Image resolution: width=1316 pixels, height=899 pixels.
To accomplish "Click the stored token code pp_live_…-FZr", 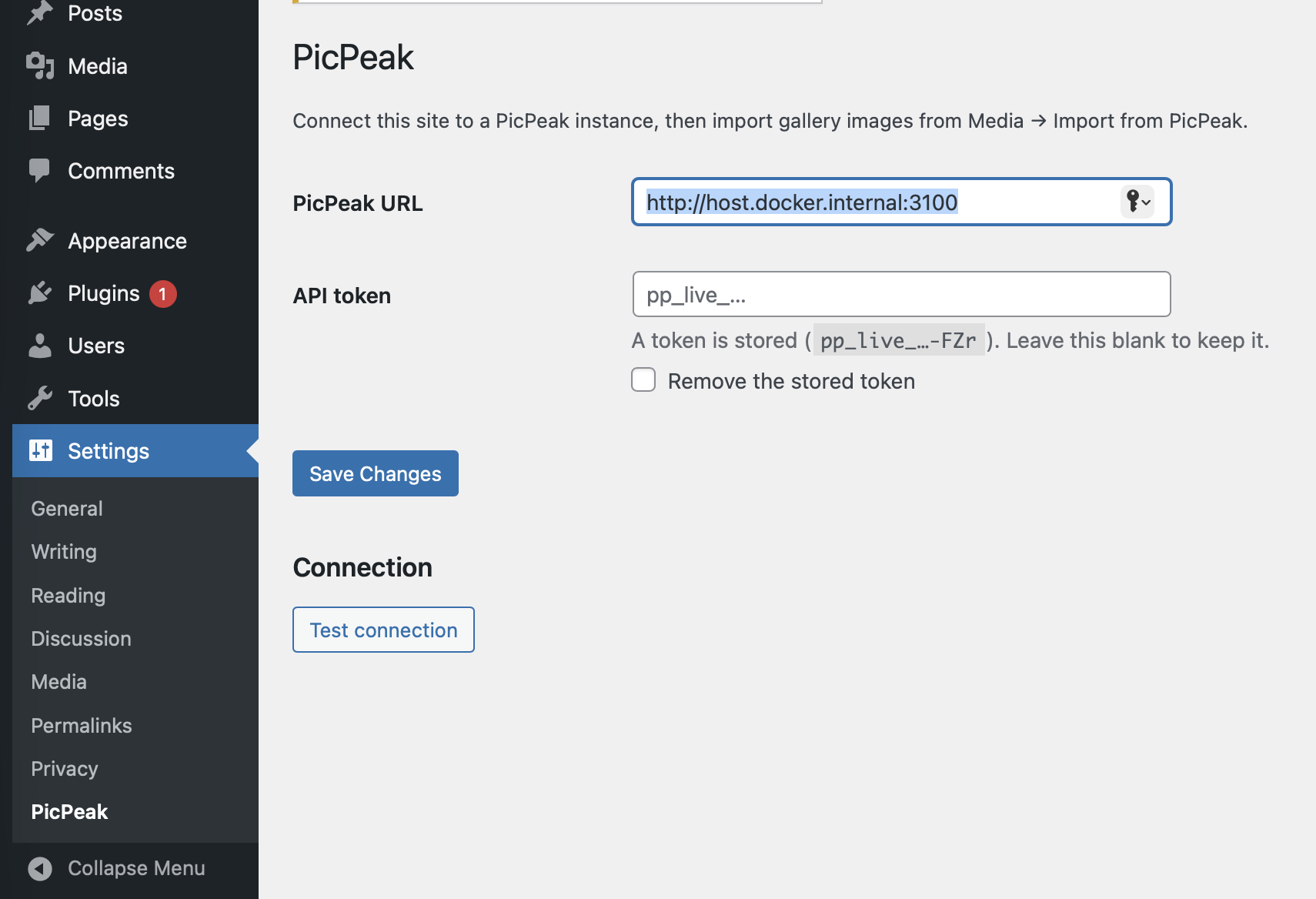I will 898,340.
